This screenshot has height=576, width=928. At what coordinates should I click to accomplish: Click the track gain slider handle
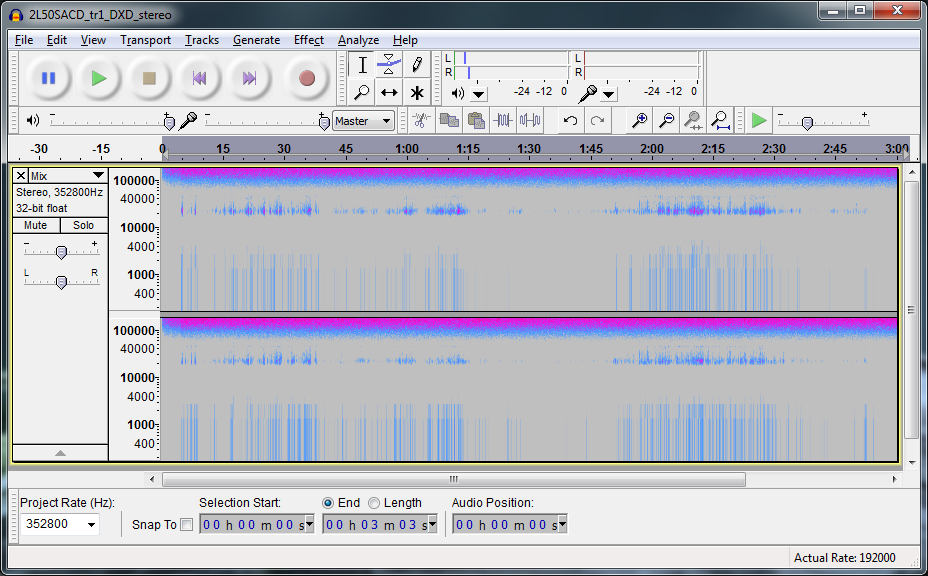pos(61,253)
